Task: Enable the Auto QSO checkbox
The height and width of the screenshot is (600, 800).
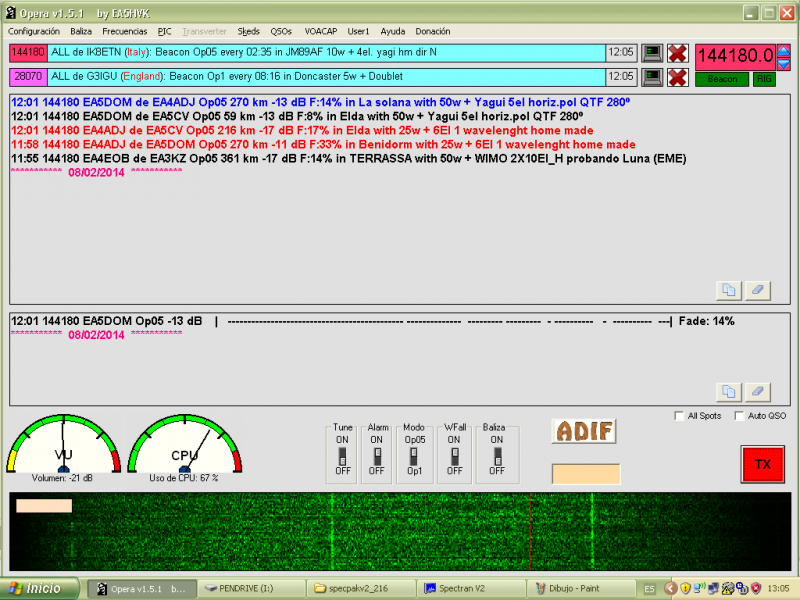Action: coord(739,416)
